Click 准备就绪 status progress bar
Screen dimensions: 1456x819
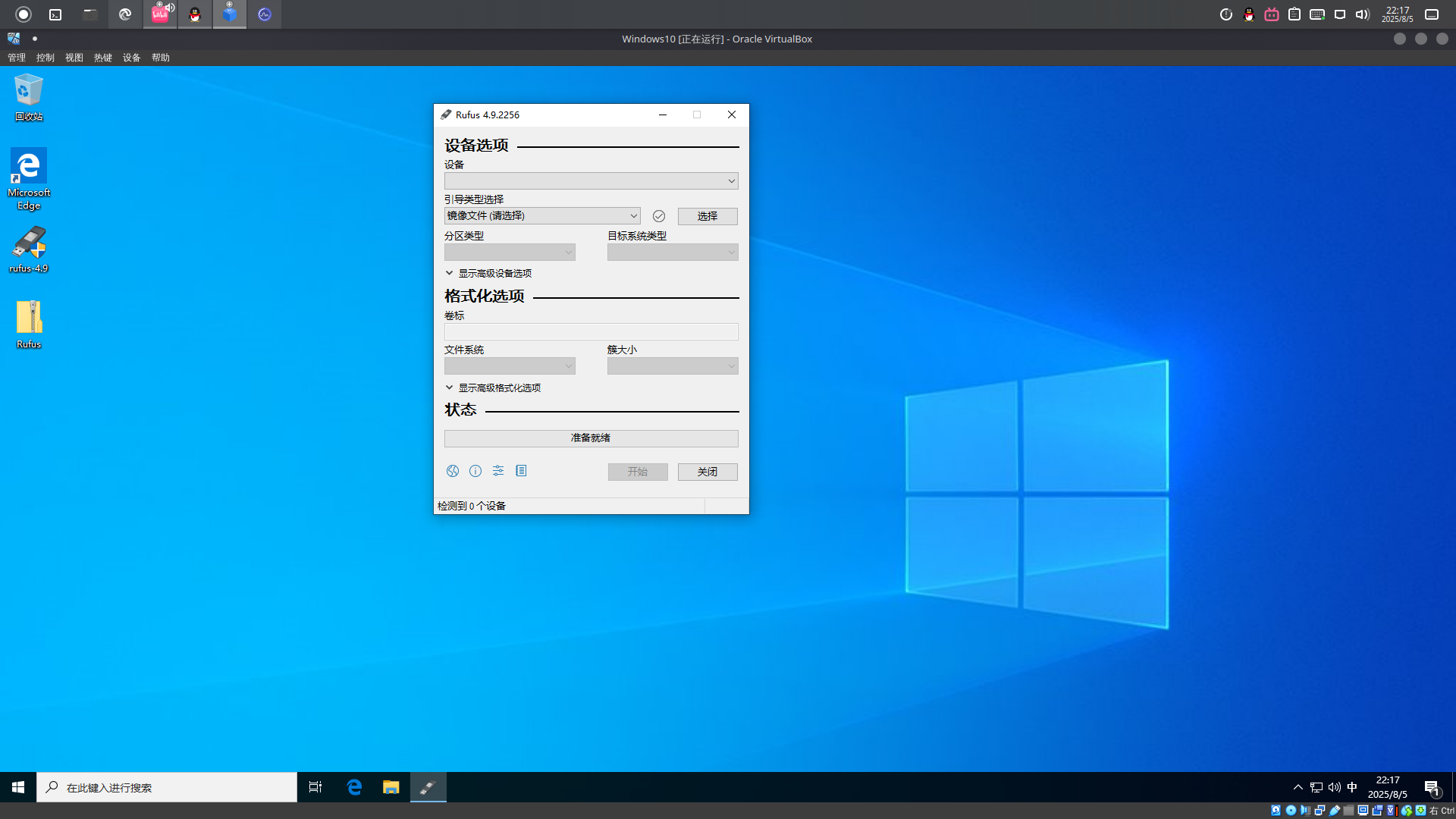pos(591,438)
